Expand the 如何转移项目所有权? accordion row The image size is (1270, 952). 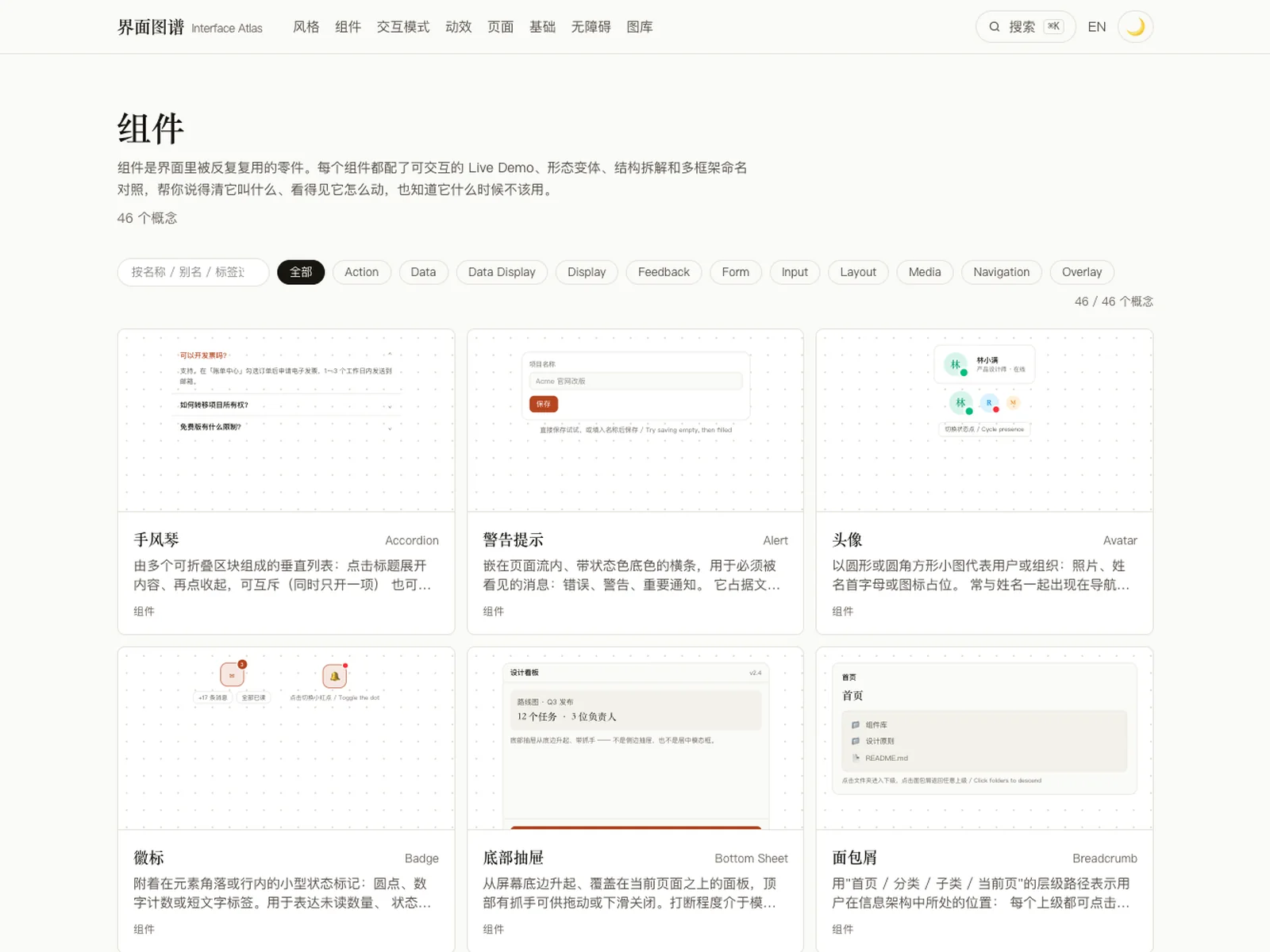point(287,405)
